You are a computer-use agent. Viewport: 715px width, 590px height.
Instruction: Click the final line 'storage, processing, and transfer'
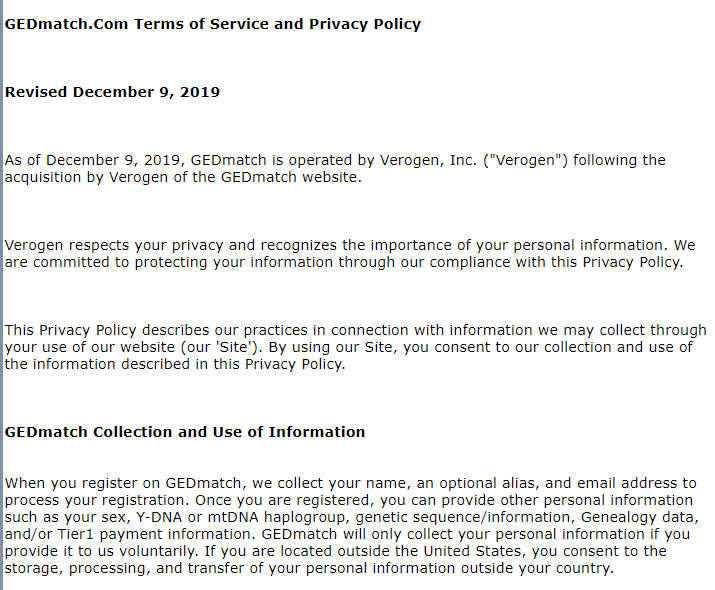[309, 569]
